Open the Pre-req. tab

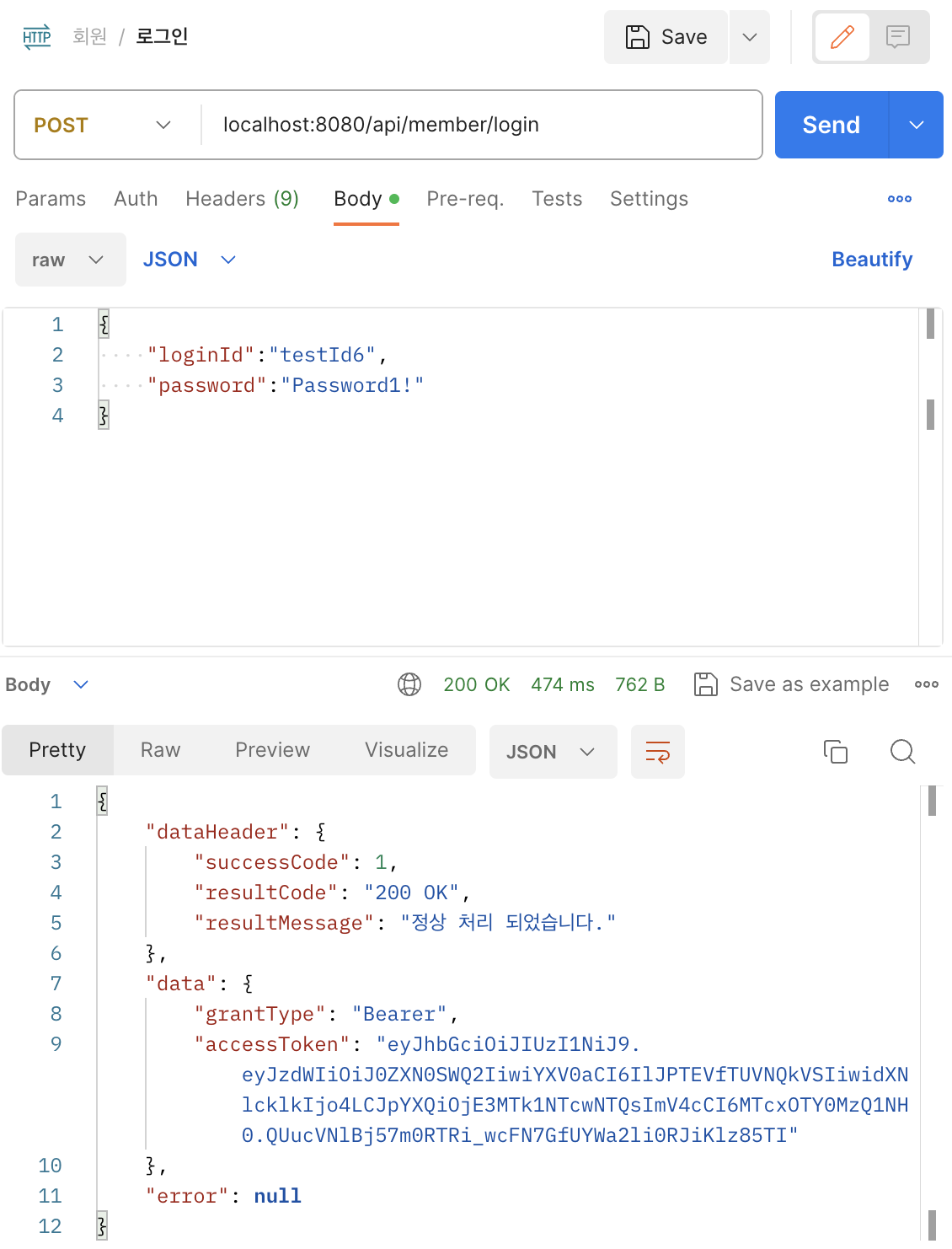(465, 199)
